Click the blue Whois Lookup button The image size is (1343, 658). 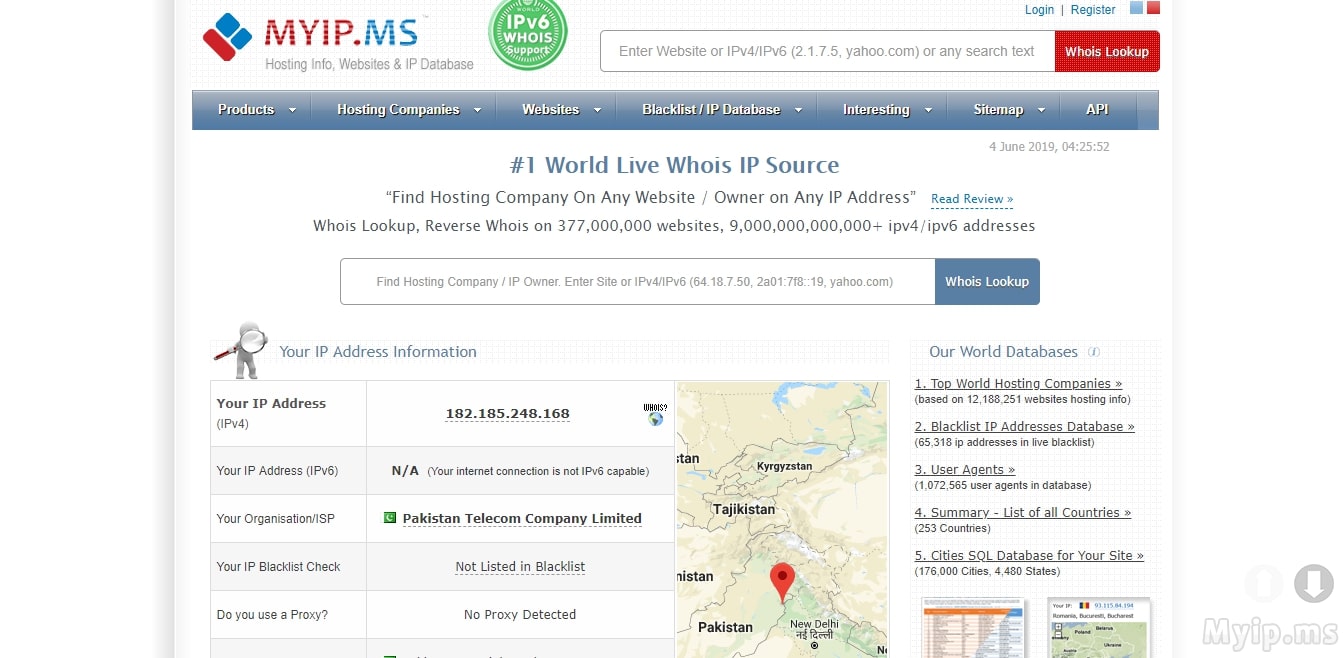[987, 282]
